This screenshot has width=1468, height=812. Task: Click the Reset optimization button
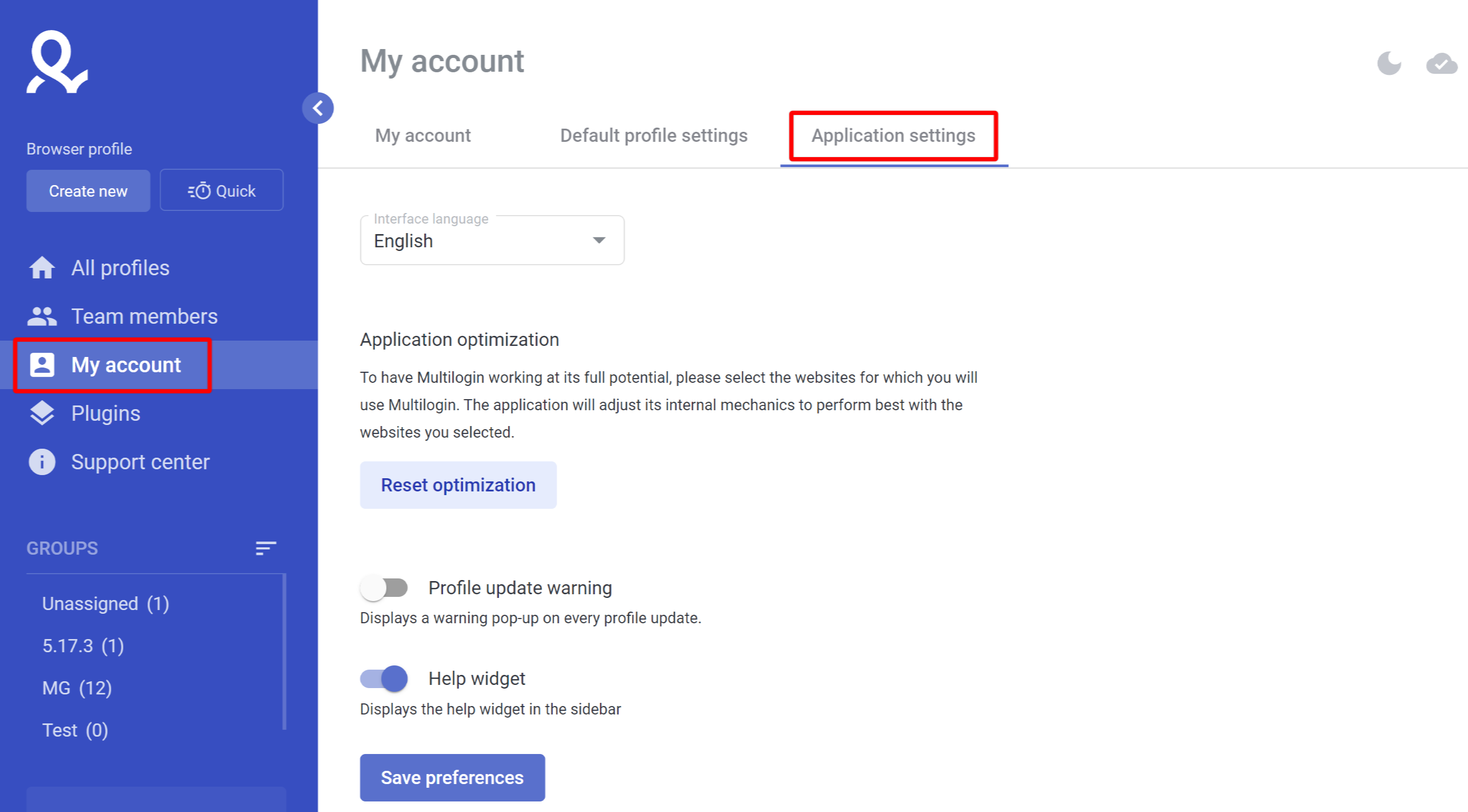pyautogui.click(x=458, y=485)
